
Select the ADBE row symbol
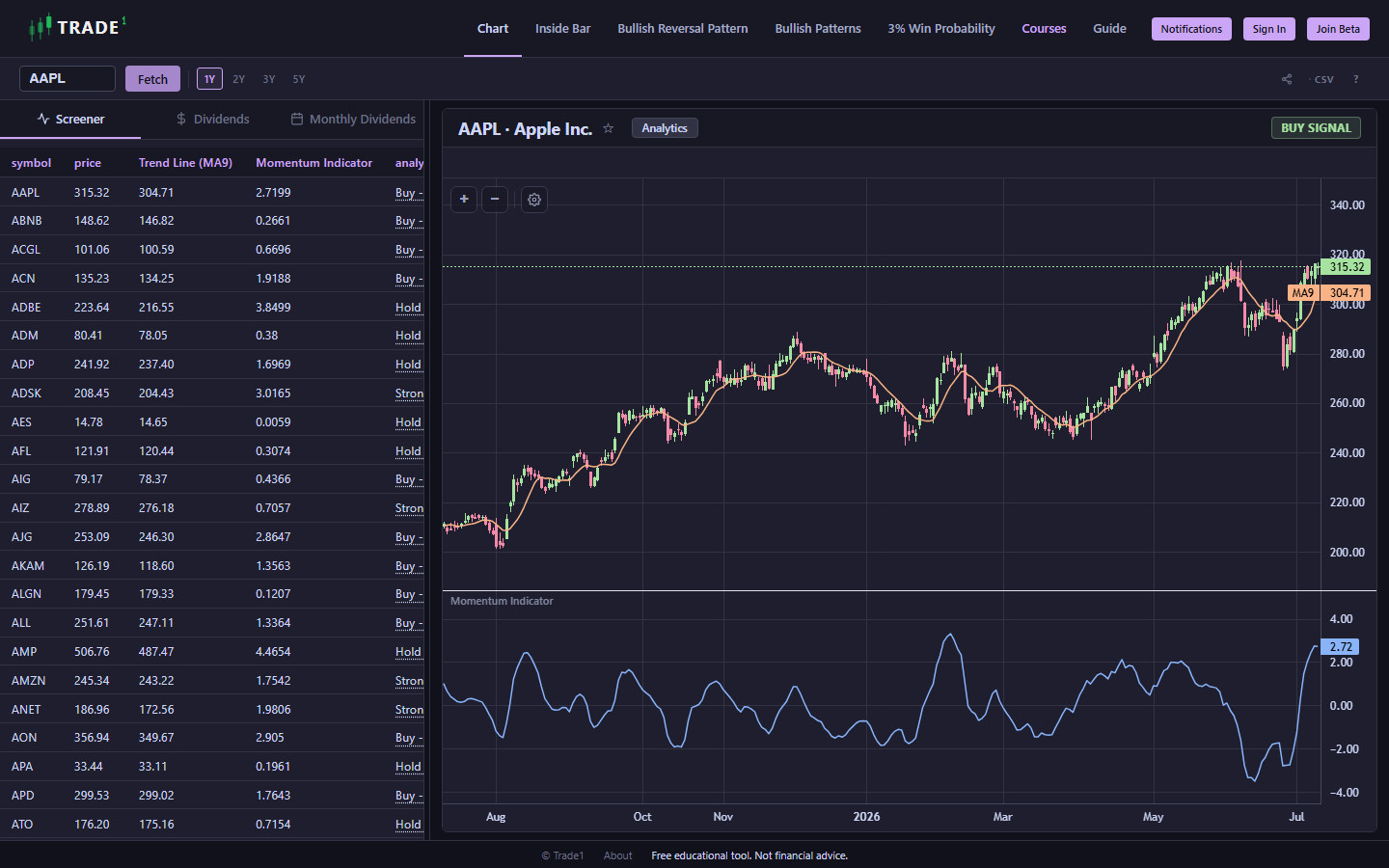(26, 308)
